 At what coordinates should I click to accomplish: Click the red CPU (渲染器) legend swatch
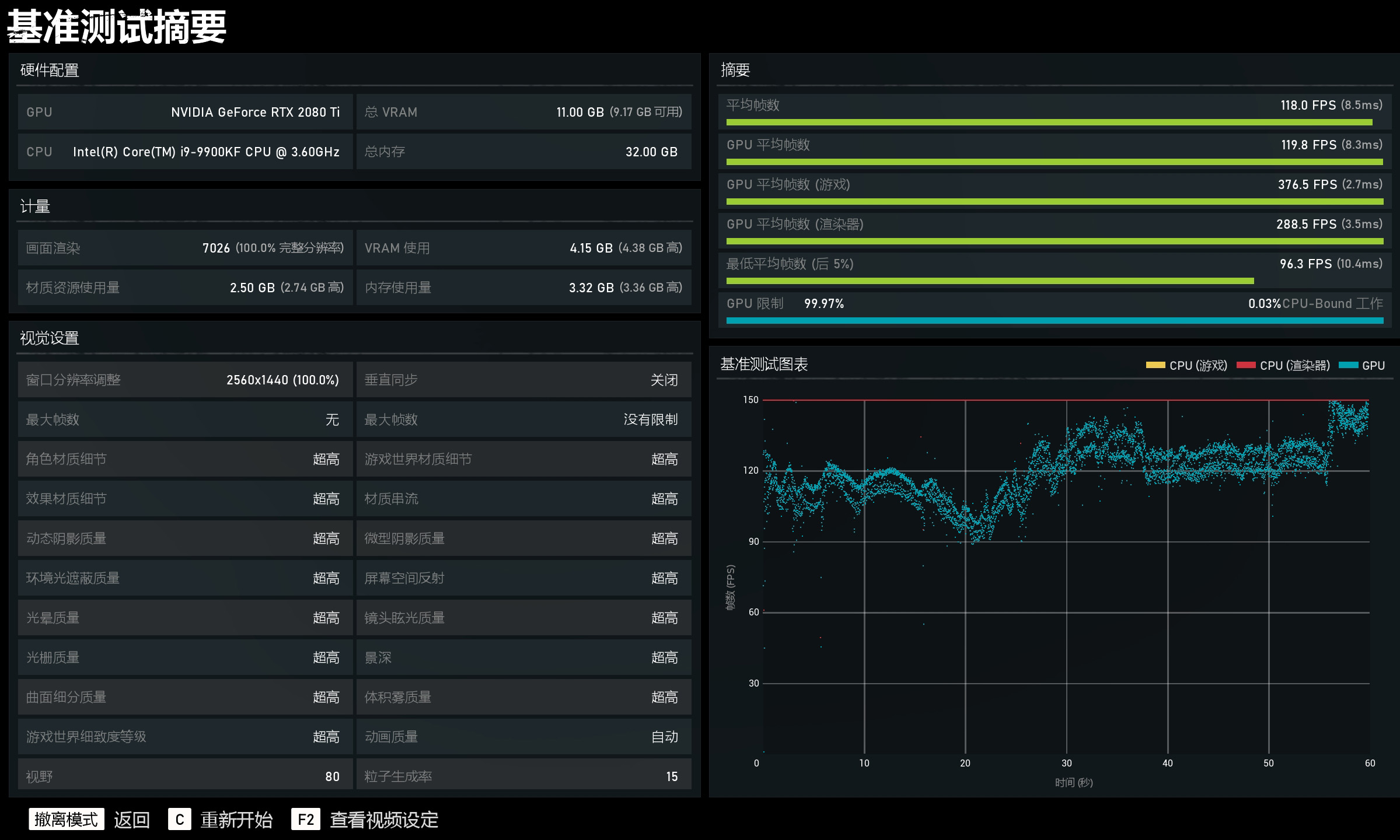tap(1245, 365)
